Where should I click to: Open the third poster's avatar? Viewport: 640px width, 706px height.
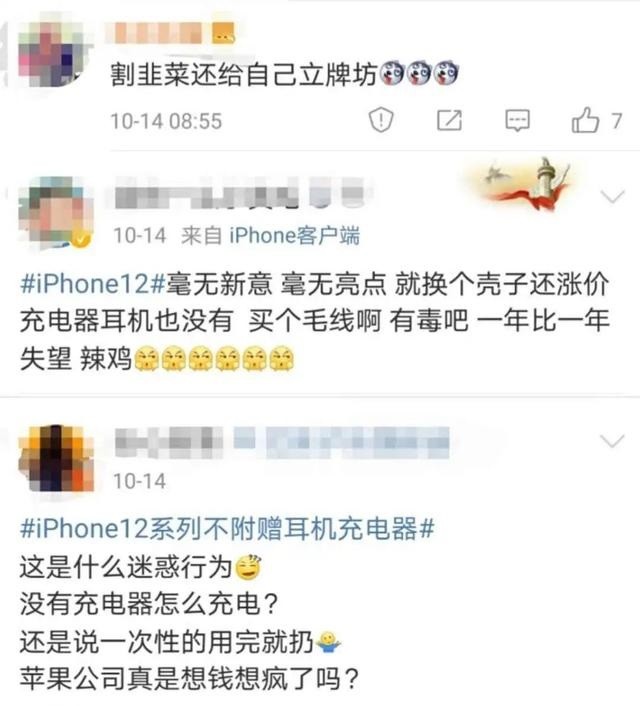[55, 458]
